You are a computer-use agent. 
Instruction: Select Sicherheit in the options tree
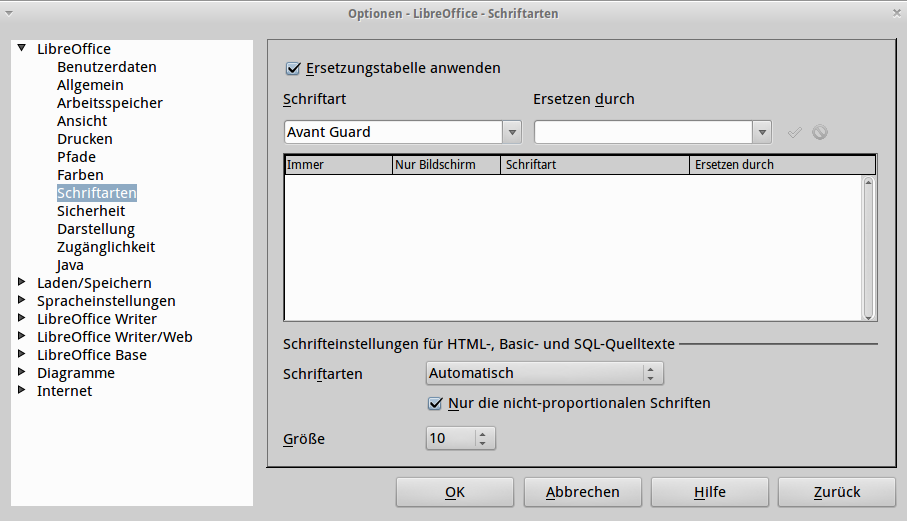(x=91, y=211)
